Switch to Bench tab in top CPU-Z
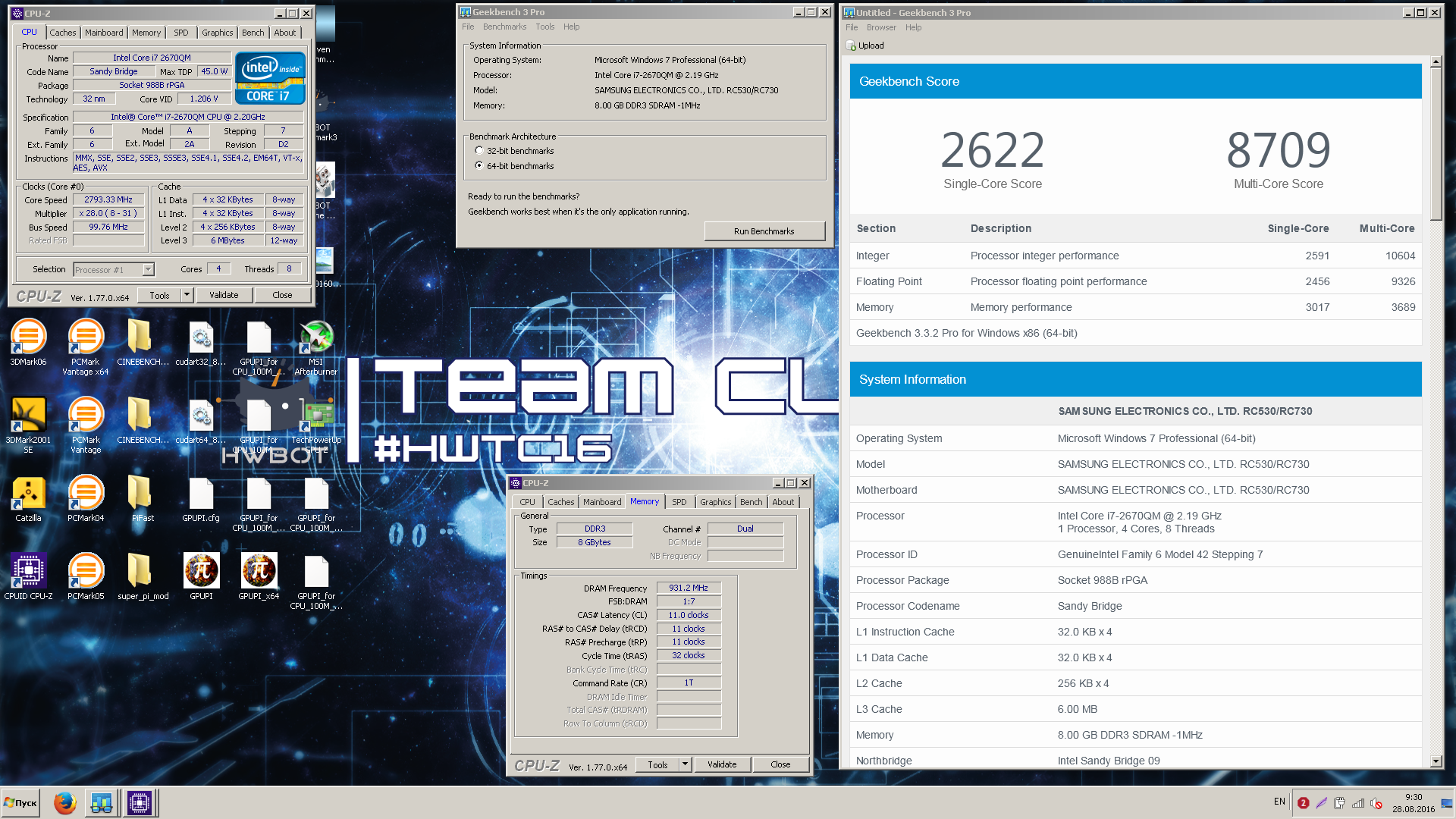This screenshot has width=1456, height=819. [253, 33]
